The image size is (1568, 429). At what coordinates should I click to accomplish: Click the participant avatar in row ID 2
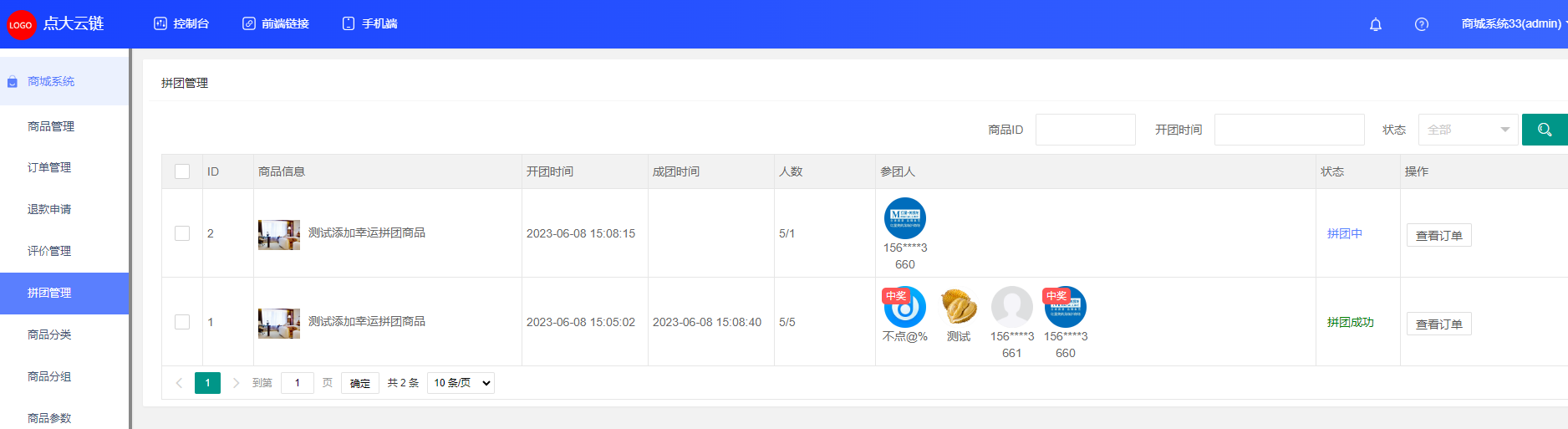(x=905, y=218)
